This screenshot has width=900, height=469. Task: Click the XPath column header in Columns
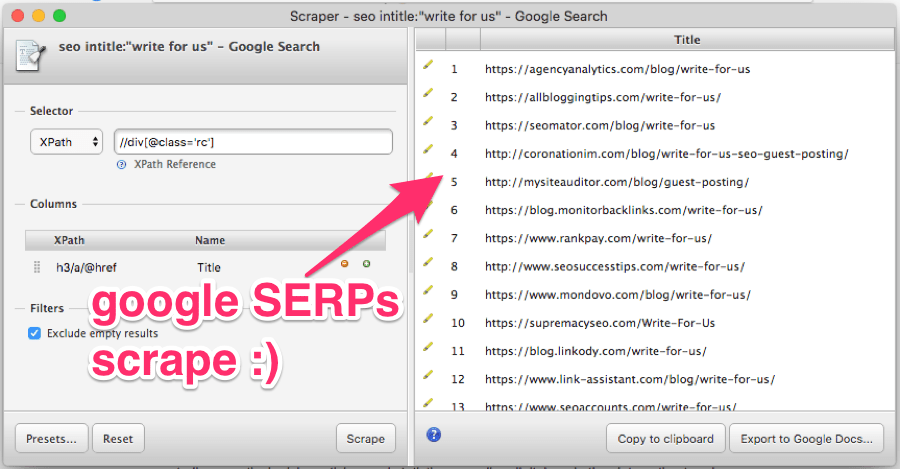coord(69,240)
